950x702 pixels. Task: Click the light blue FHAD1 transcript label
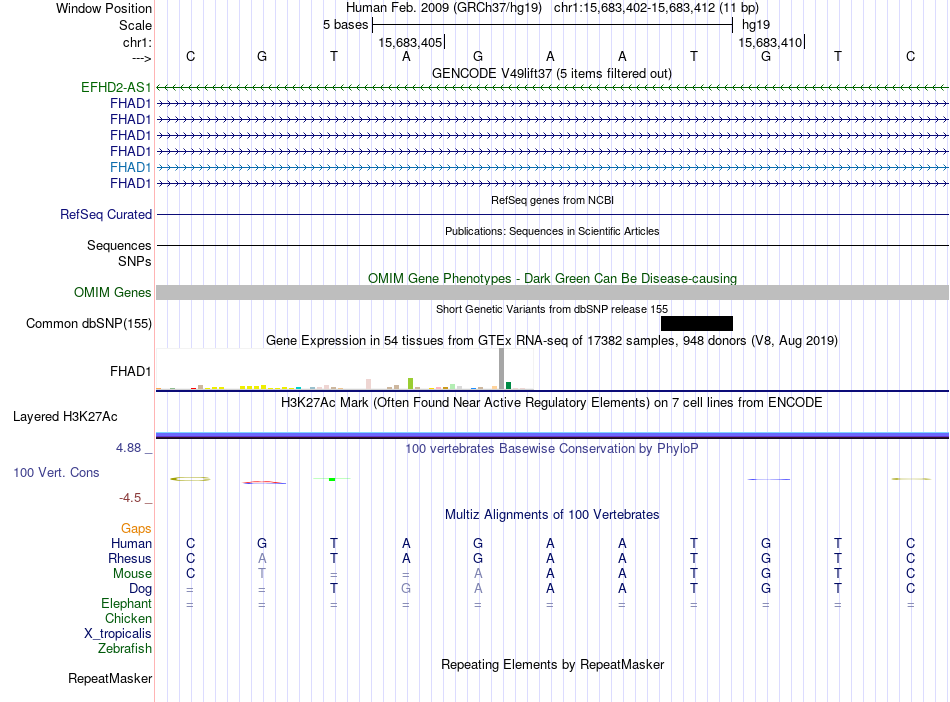[x=130, y=167]
